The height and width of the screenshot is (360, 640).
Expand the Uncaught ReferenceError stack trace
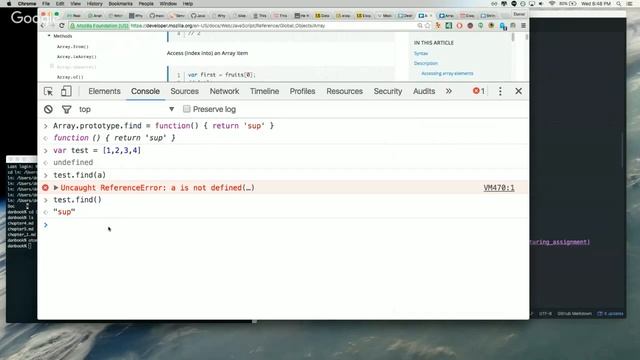56,188
